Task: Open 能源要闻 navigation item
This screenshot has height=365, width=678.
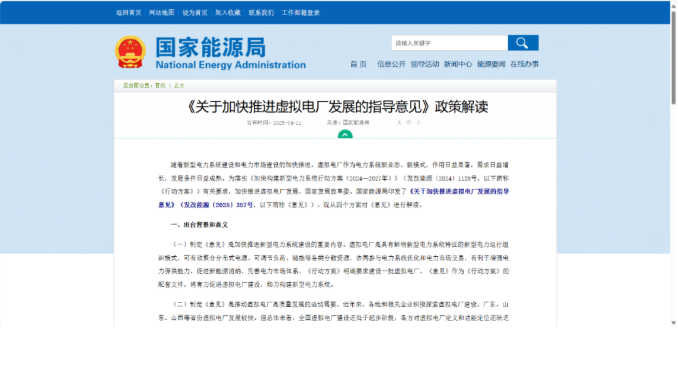Action: click(x=491, y=64)
